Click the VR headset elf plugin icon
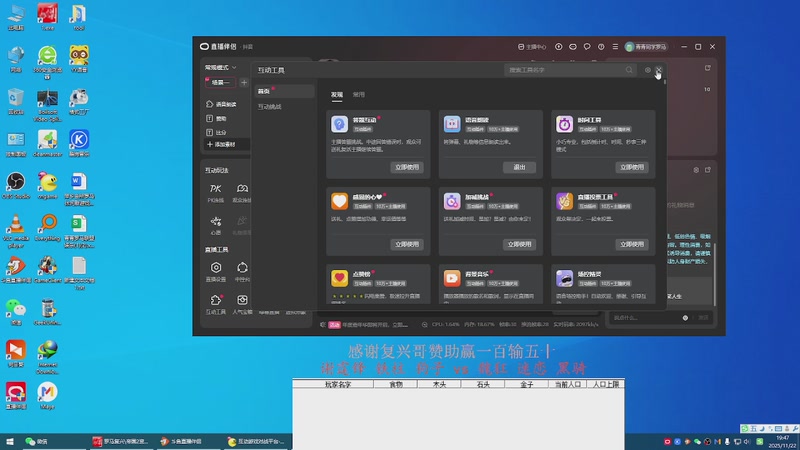Viewport: 800px width, 450px height. [564, 278]
